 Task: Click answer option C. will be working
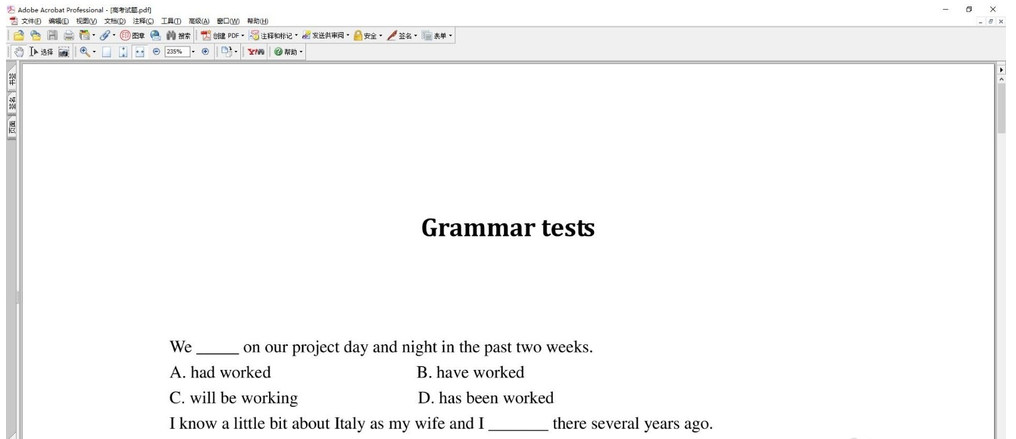click(x=234, y=398)
